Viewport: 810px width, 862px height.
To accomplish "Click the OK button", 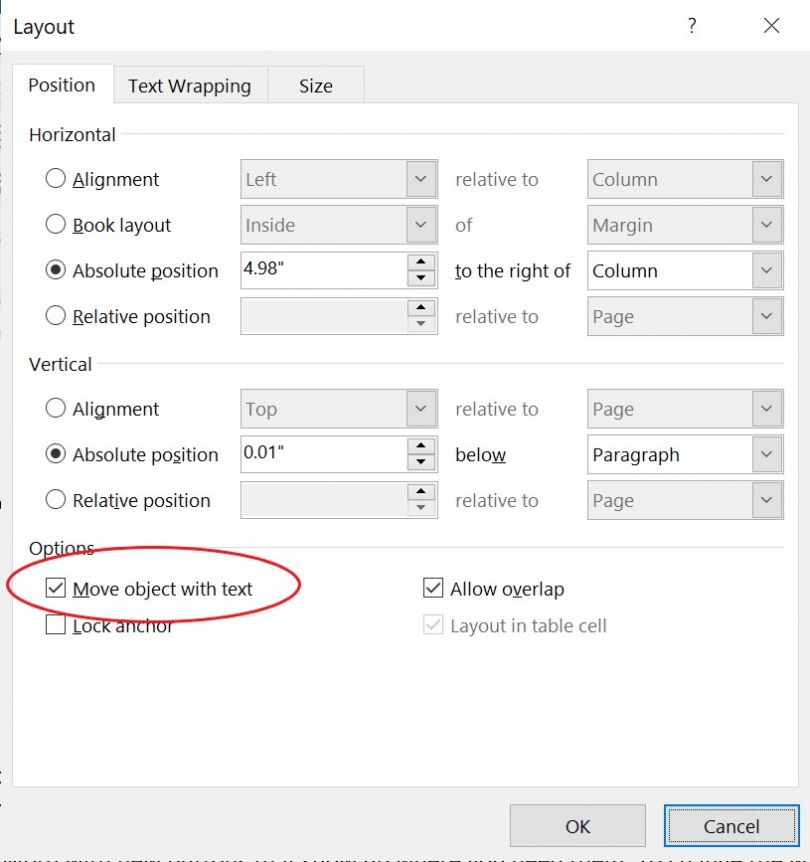I will 578,826.
